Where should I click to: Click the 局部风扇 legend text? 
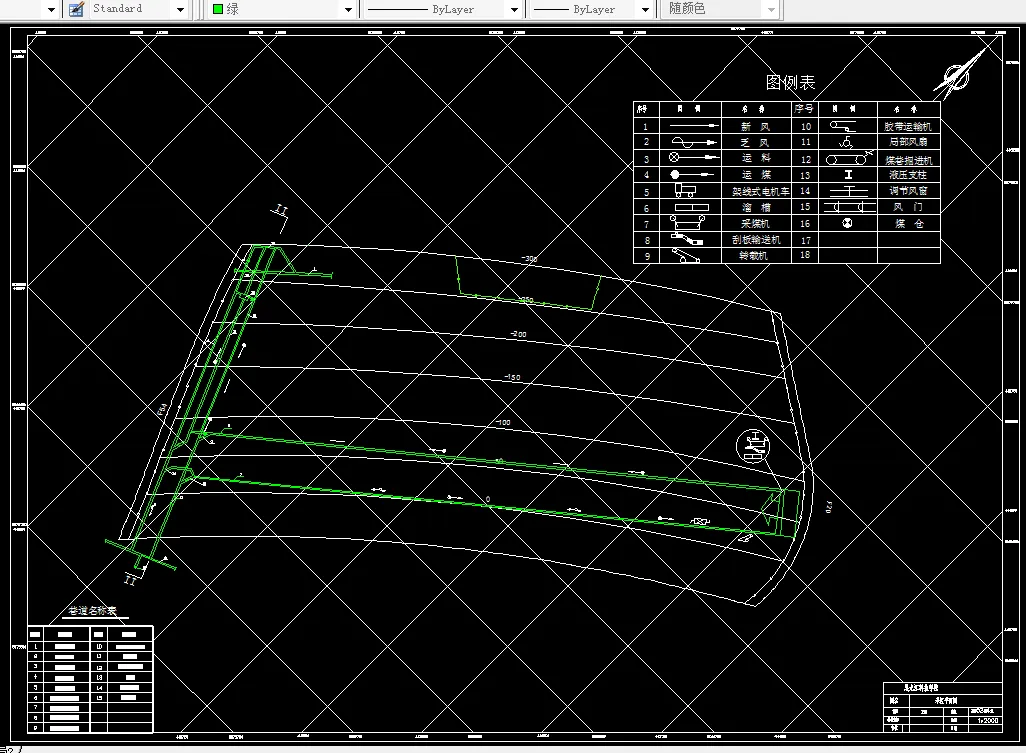click(x=908, y=141)
